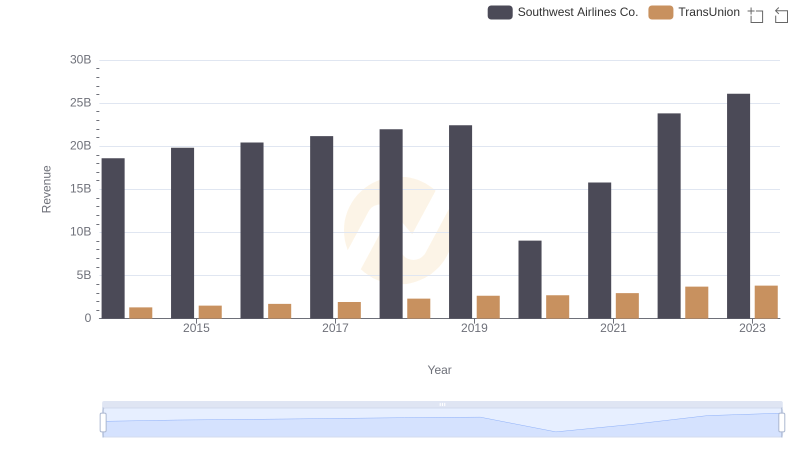800x461 pixels.
Task: Click the 2017 x-axis label
Action: (x=335, y=328)
